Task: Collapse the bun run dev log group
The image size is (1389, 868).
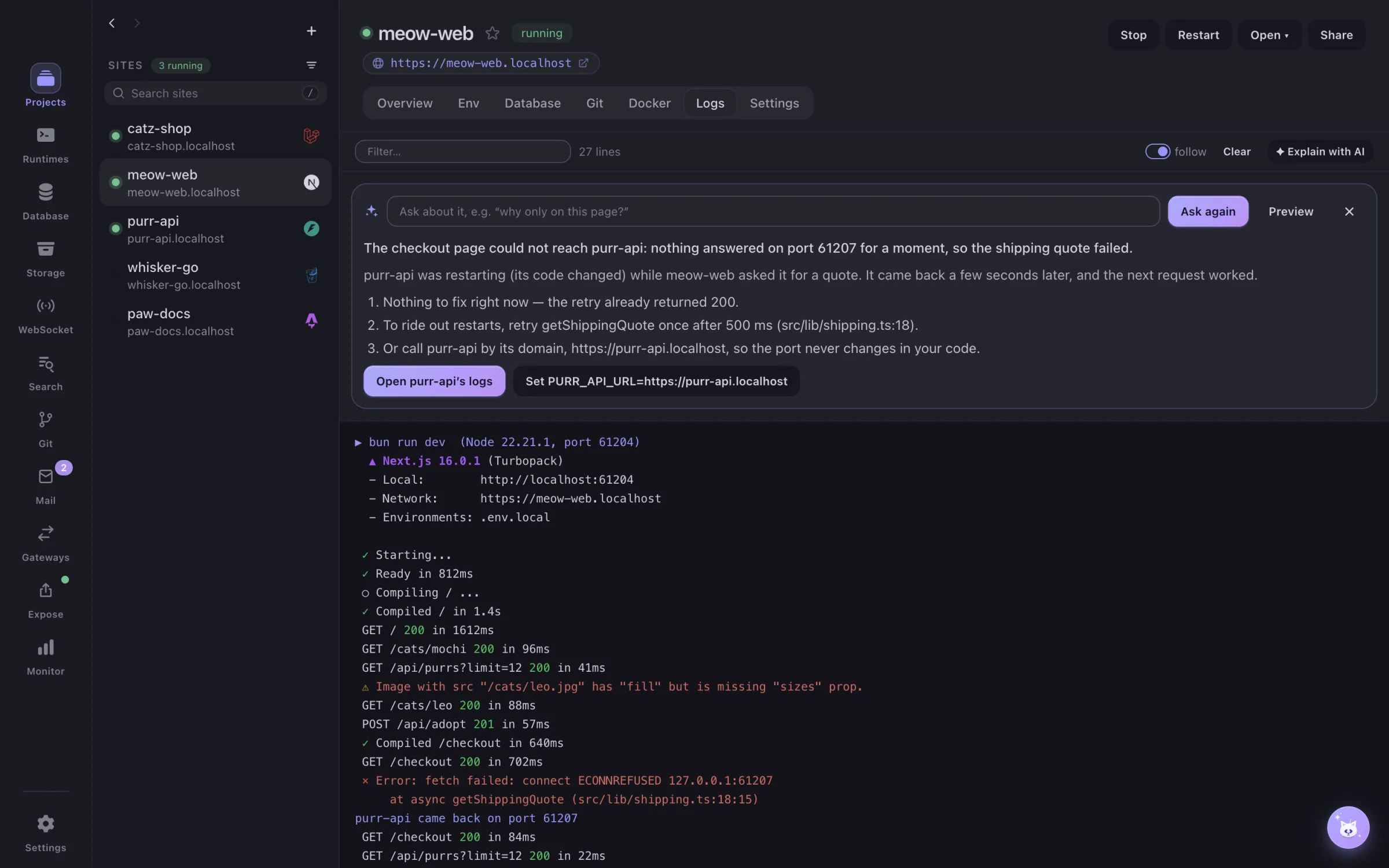Action: (358, 442)
